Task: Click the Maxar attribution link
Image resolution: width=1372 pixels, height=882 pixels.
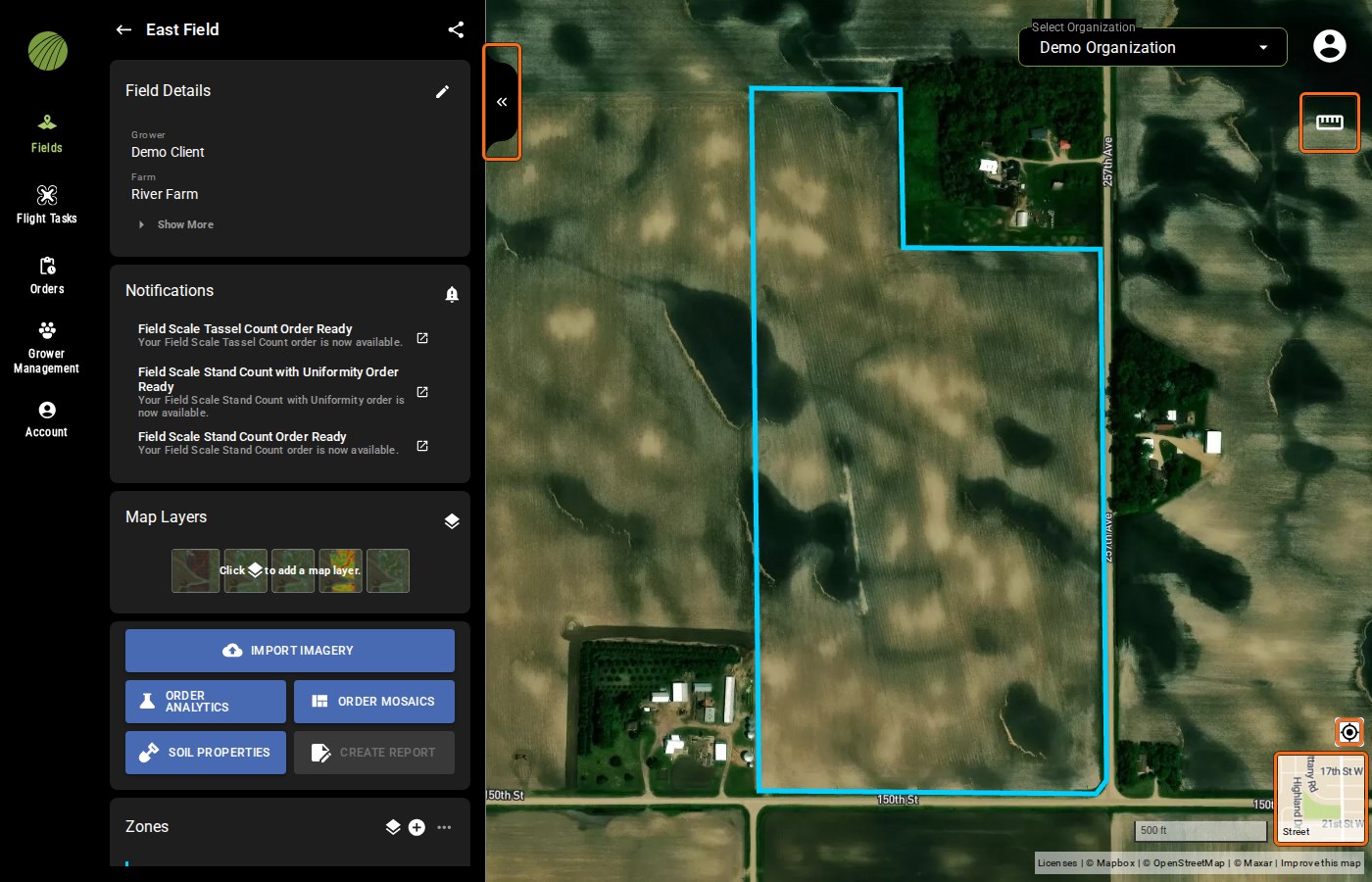Action: 1253,863
